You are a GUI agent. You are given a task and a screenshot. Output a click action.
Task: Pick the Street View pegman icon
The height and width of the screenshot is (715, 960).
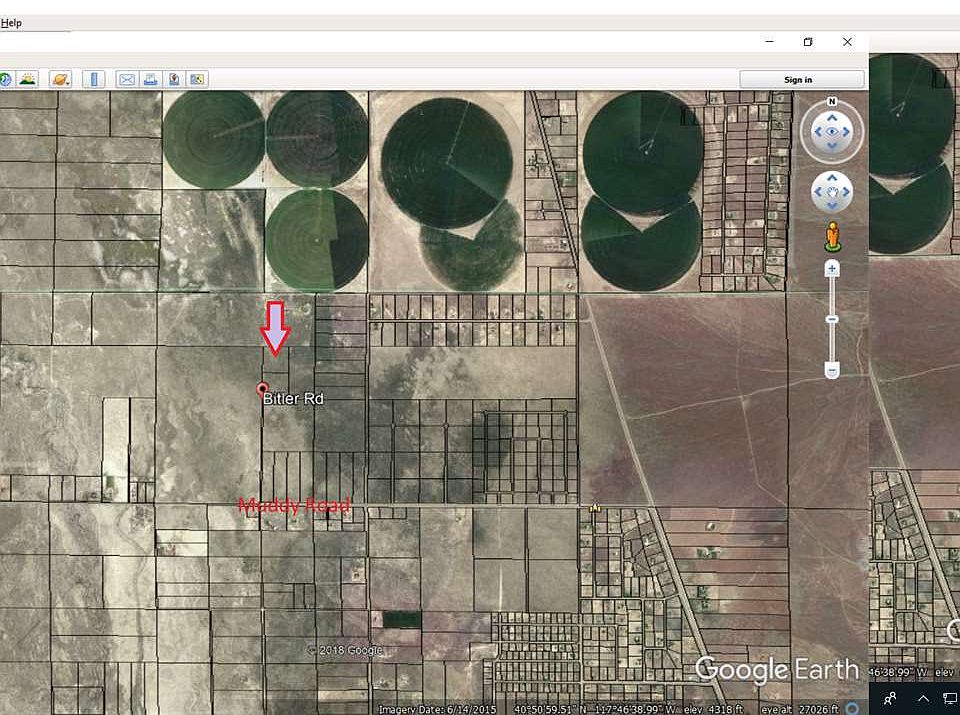(x=832, y=237)
